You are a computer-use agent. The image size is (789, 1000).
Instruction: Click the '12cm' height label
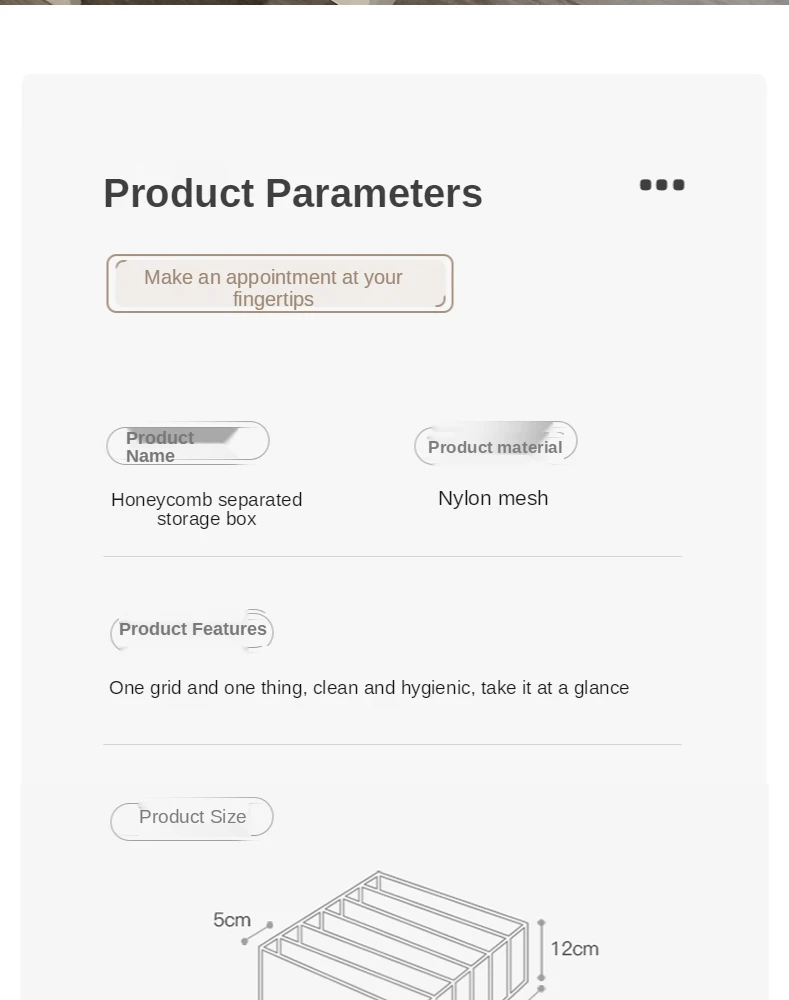coord(574,949)
